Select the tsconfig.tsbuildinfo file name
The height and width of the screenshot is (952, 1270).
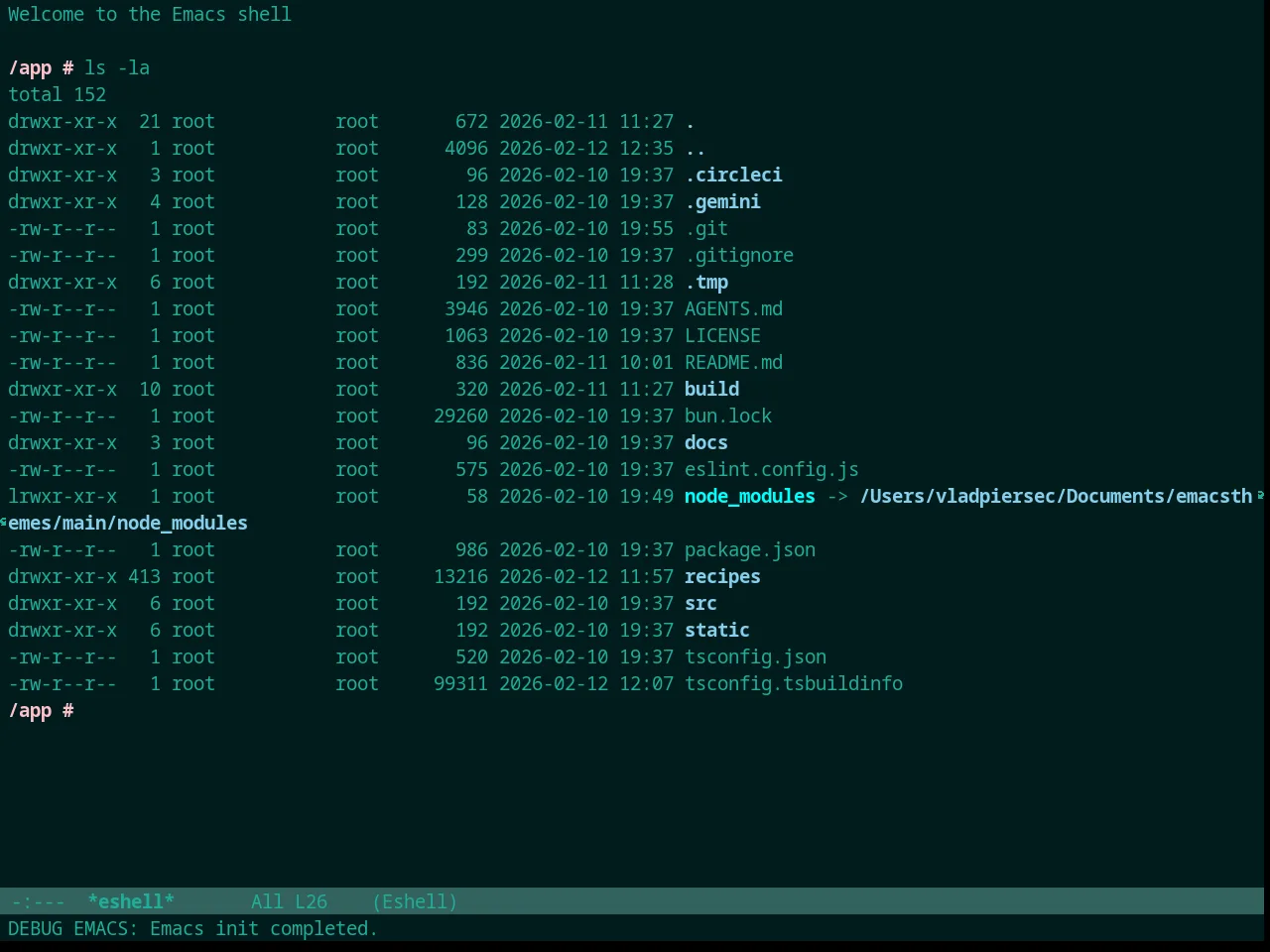pos(794,683)
